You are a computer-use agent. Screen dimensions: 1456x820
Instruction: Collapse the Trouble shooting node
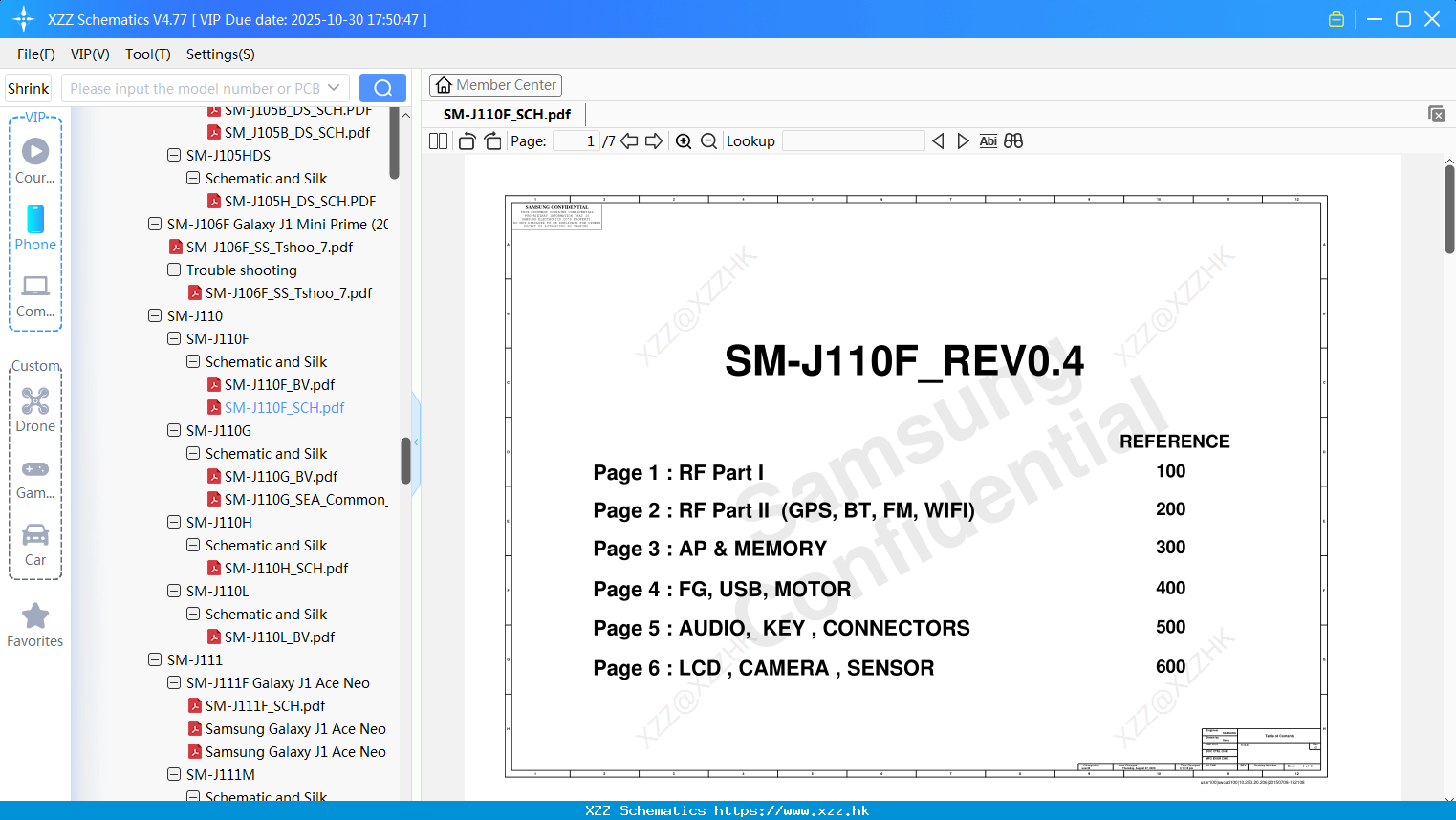[x=174, y=270]
